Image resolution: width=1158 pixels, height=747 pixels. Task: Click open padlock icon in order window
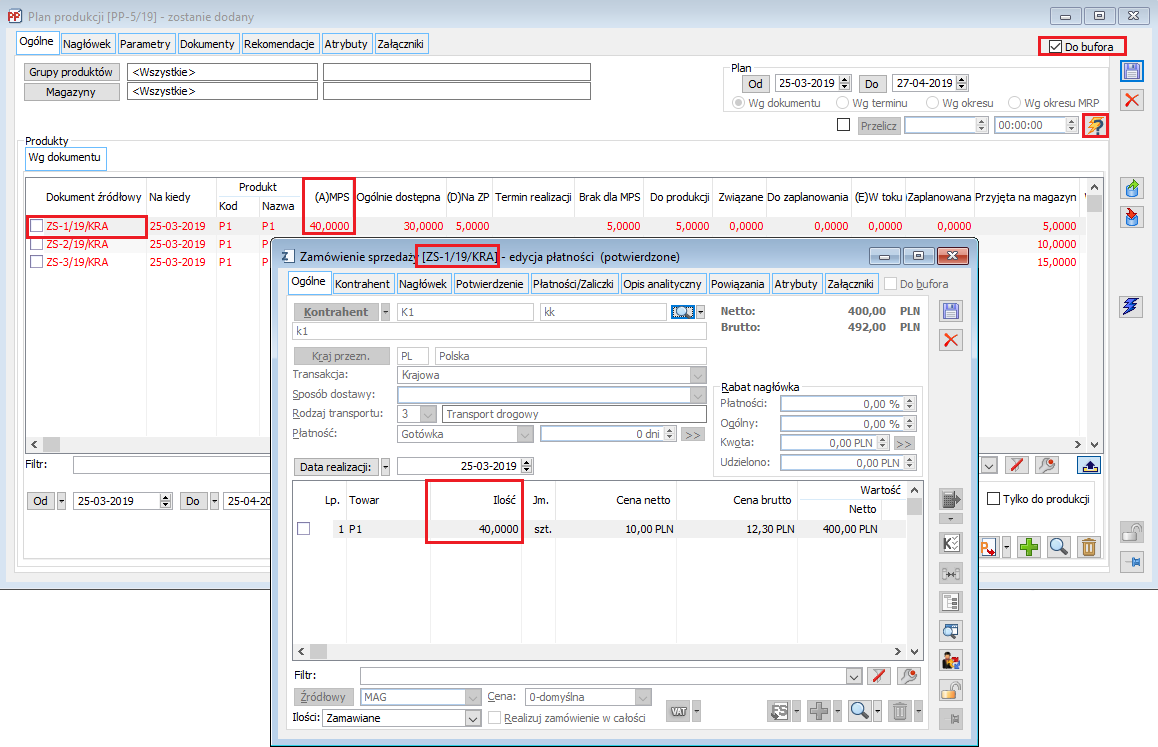pyautogui.click(x=950, y=690)
